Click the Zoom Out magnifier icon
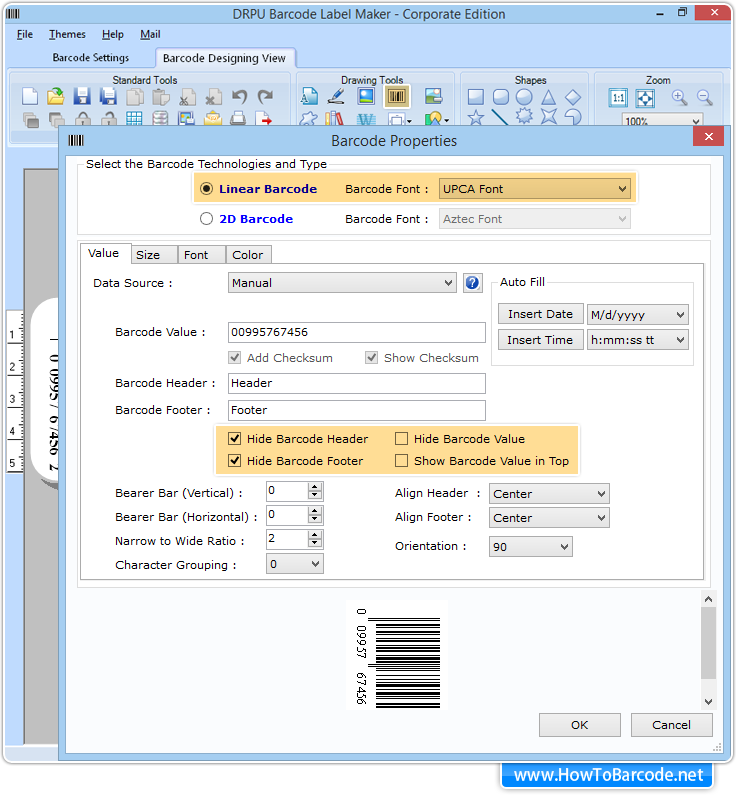Image resolution: width=736 pixels, height=795 pixels. tap(705, 97)
